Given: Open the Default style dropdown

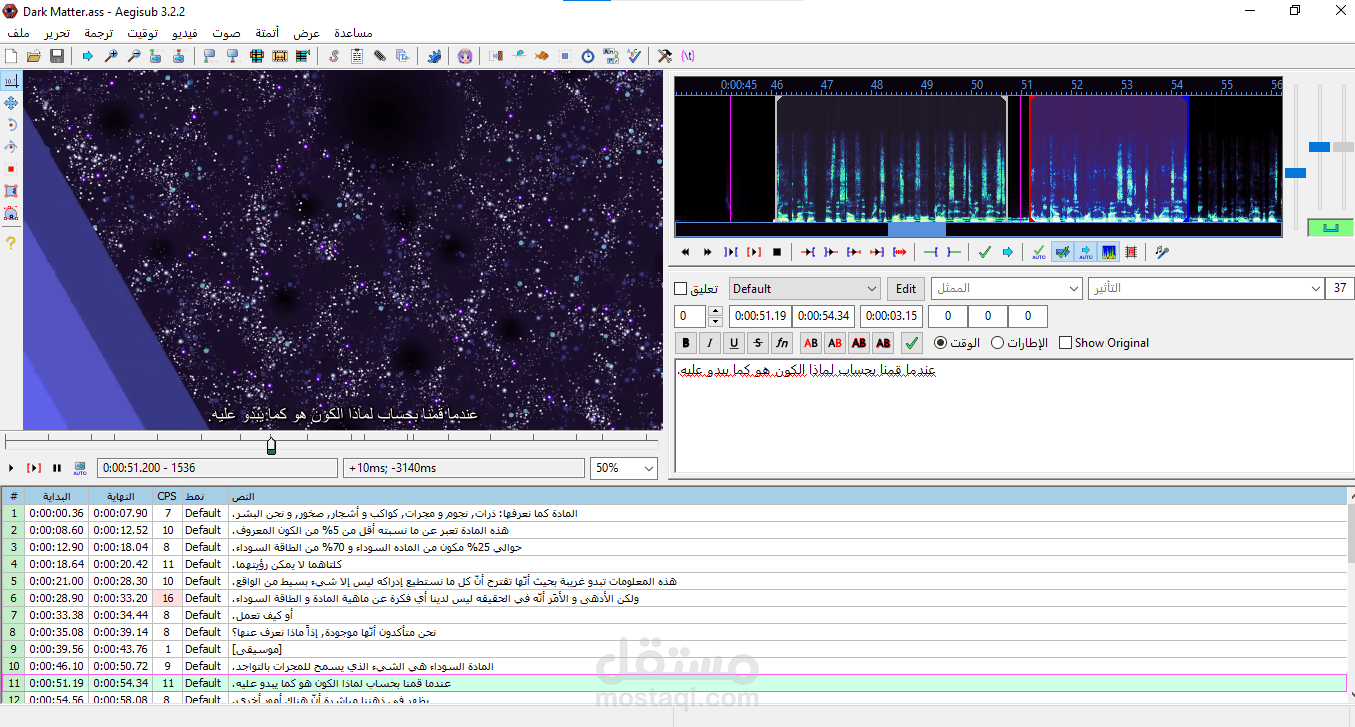Looking at the screenshot, I should pos(805,289).
